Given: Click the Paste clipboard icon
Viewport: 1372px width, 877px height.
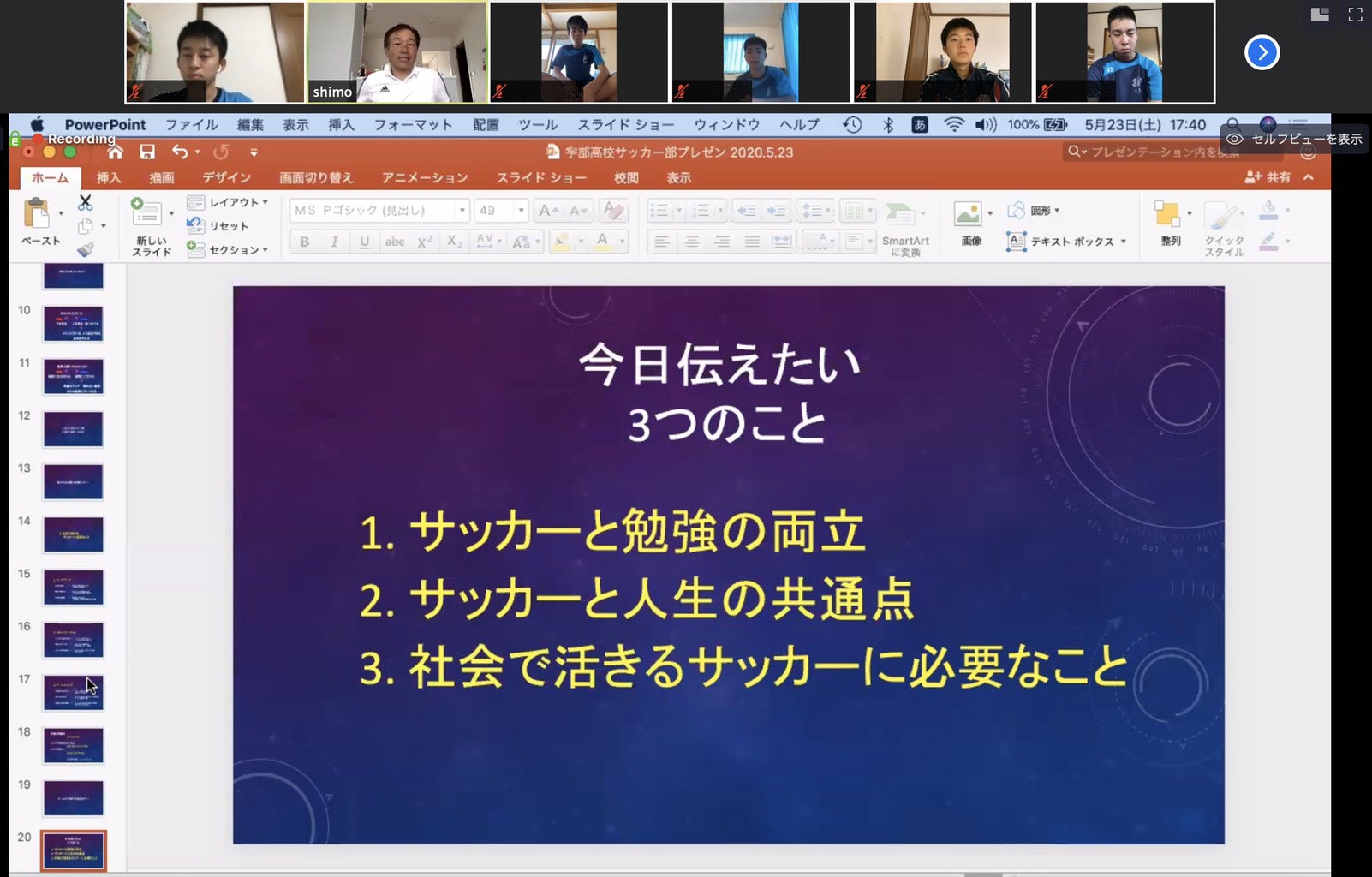Looking at the screenshot, I should (37, 214).
